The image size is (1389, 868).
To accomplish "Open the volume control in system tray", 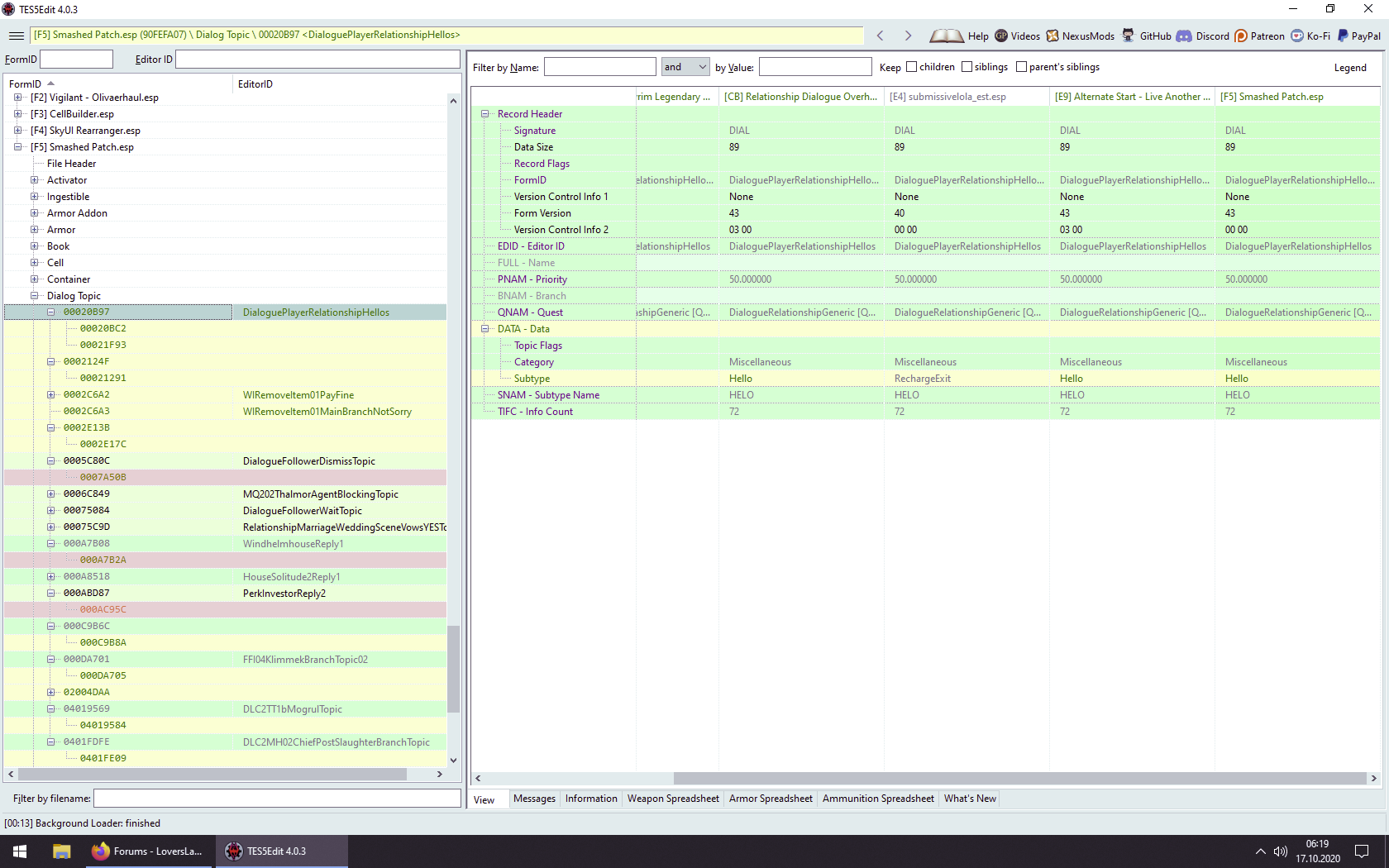I will [x=1281, y=851].
